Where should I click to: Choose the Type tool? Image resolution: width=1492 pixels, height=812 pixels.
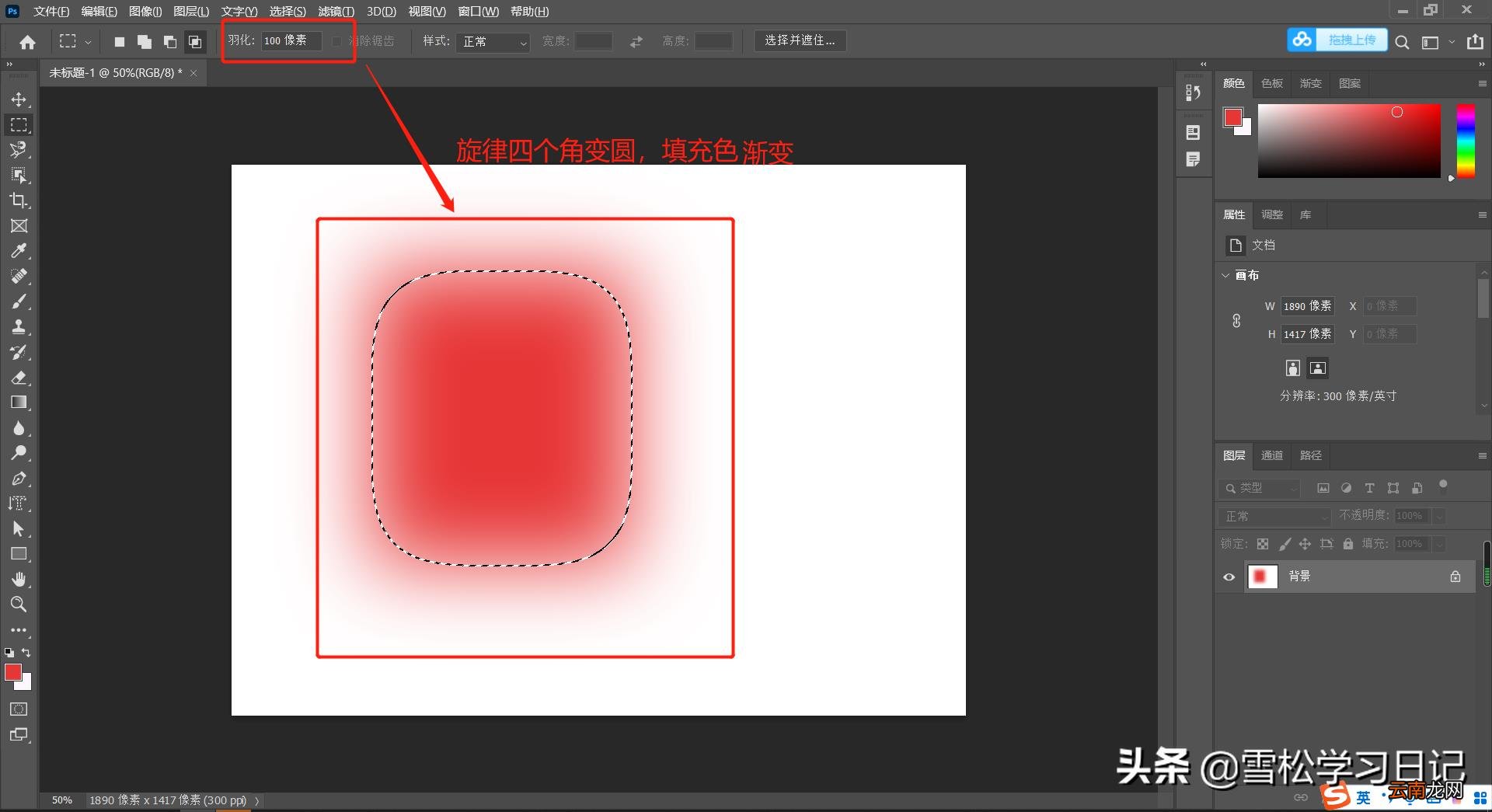point(19,504)
